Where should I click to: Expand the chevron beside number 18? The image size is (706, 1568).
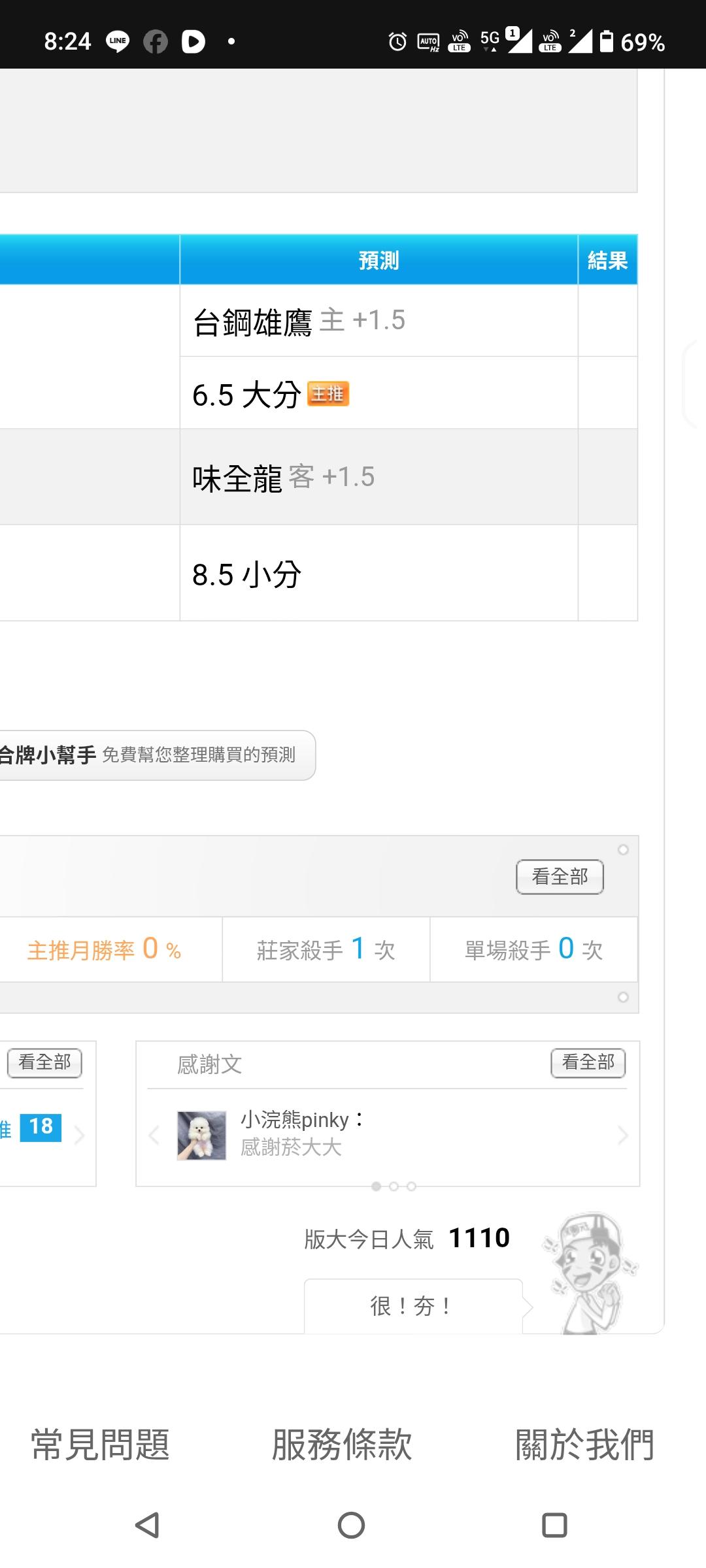80,1136
